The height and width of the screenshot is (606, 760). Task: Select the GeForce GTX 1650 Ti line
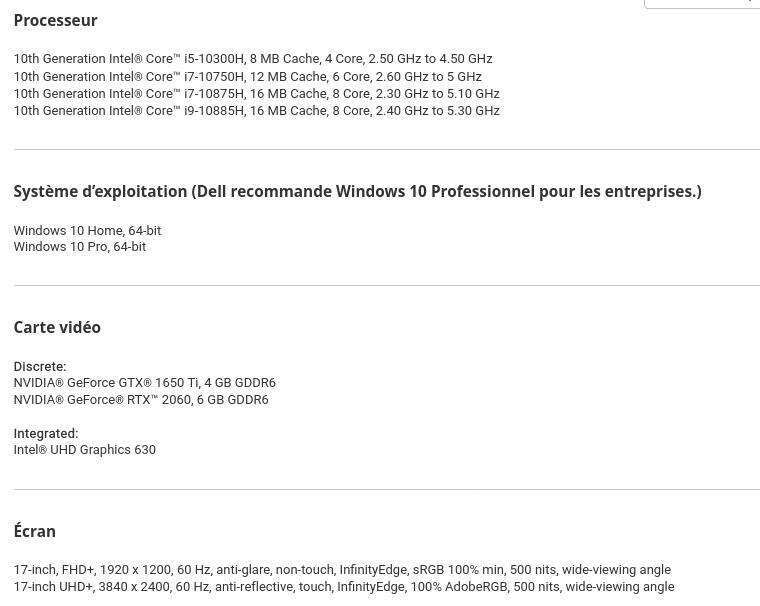click(144, 383)
